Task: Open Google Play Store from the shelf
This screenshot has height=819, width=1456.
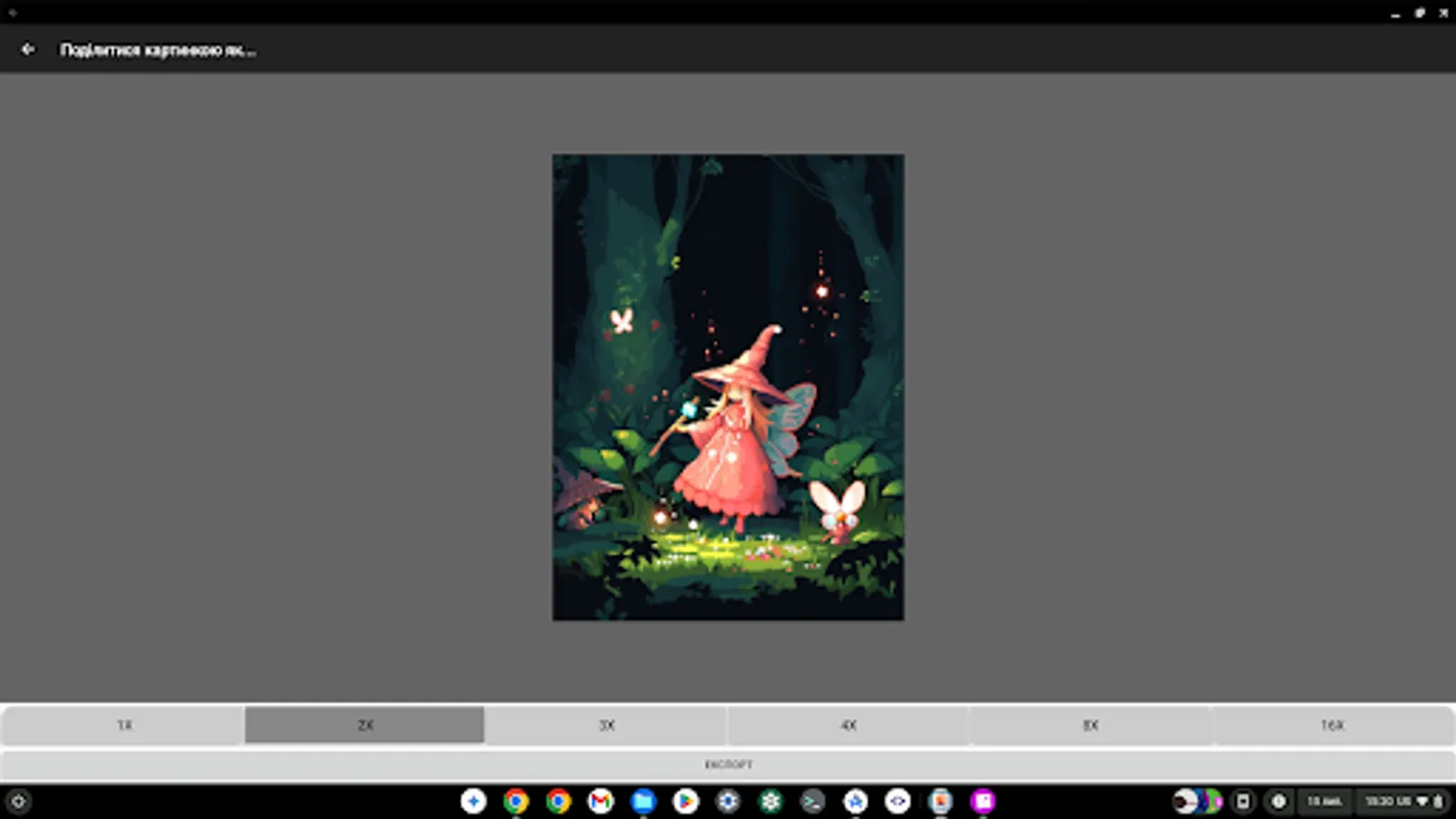Action: click(x=685, y=802)
